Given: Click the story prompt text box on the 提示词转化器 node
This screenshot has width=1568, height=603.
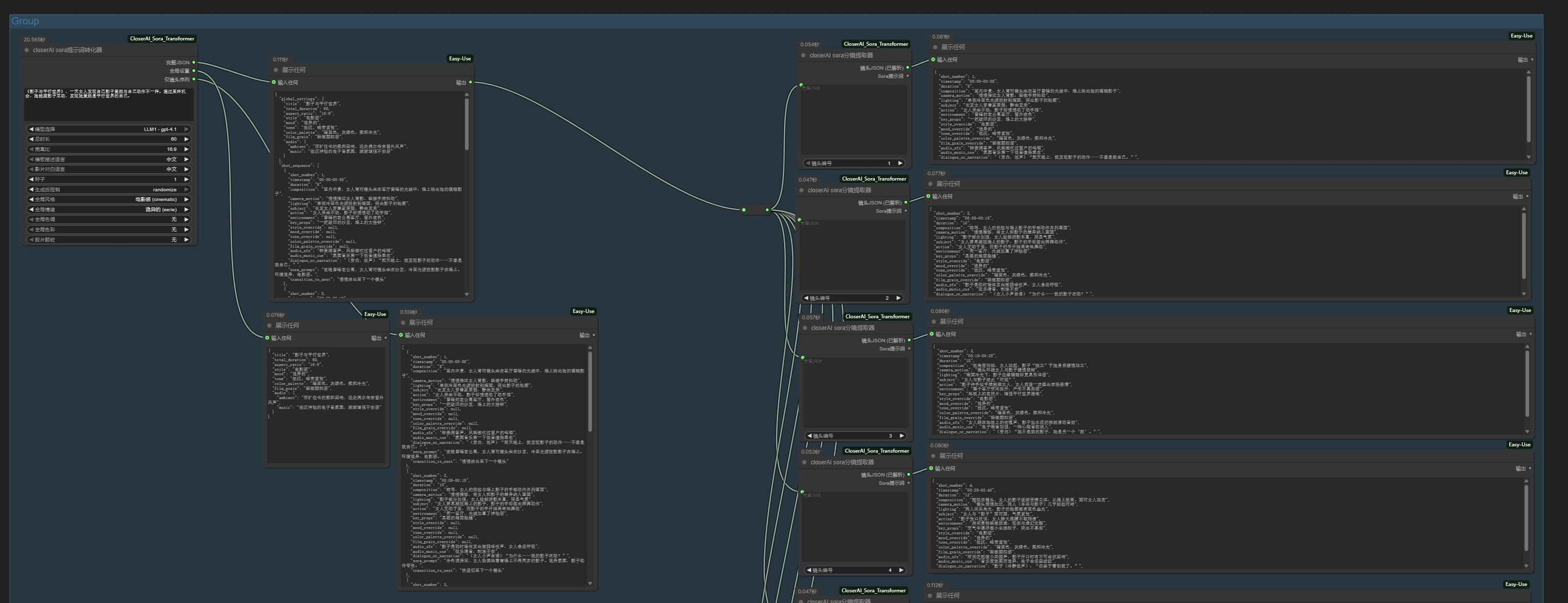Looking at the screenshot, I should click(109, 104).
